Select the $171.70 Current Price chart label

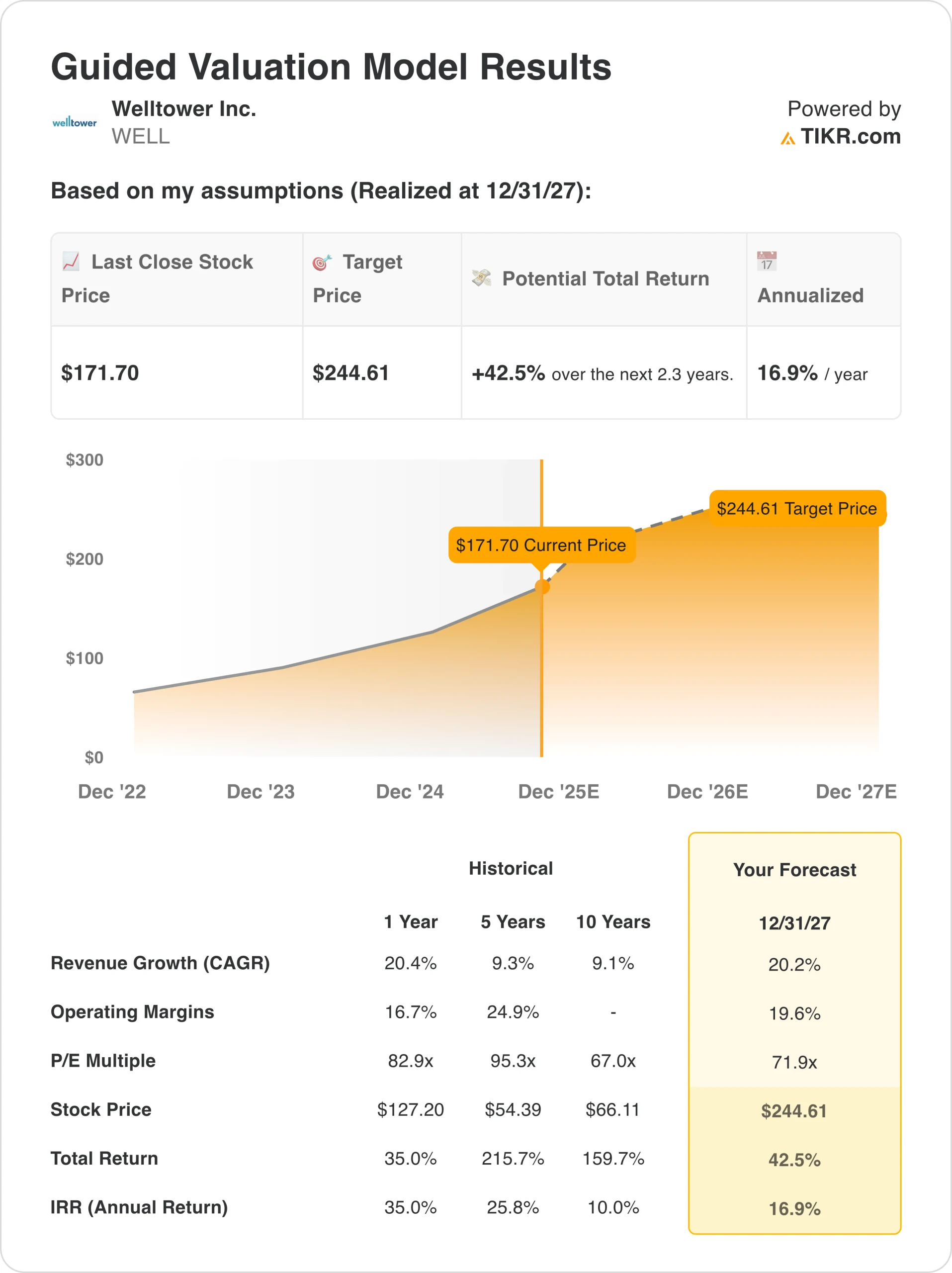coord(541,545)
